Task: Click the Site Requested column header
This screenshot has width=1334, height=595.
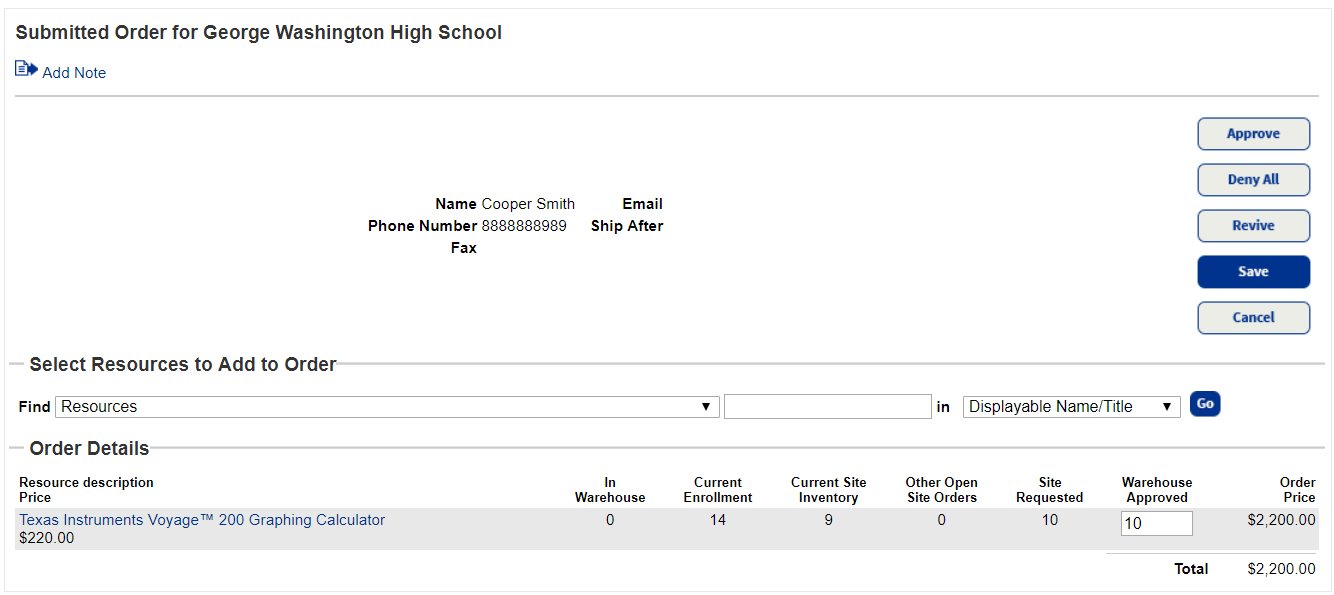Action: [x=1049, y=489]
